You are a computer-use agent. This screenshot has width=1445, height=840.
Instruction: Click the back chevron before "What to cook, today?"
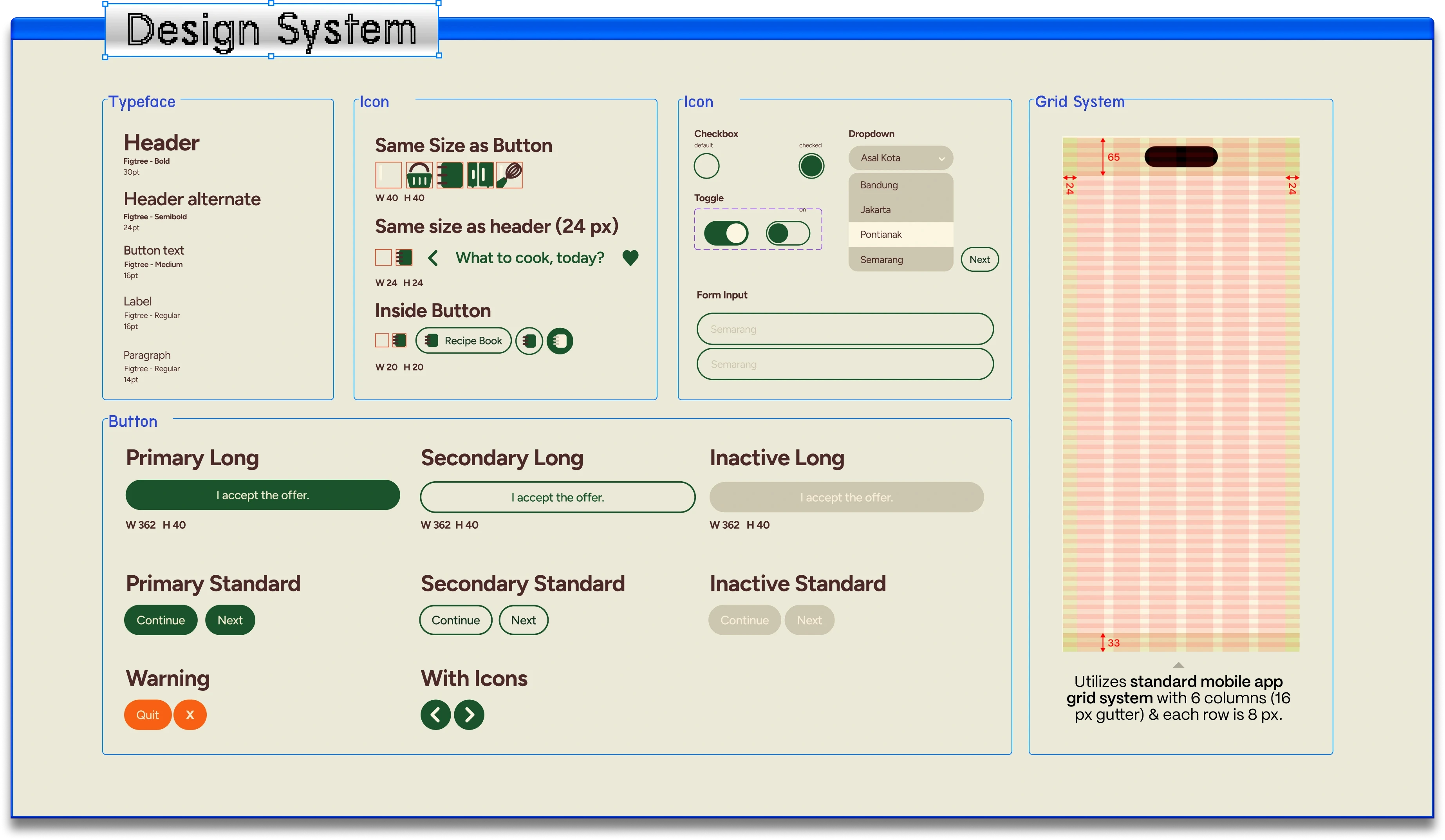(x=433, y=258)
